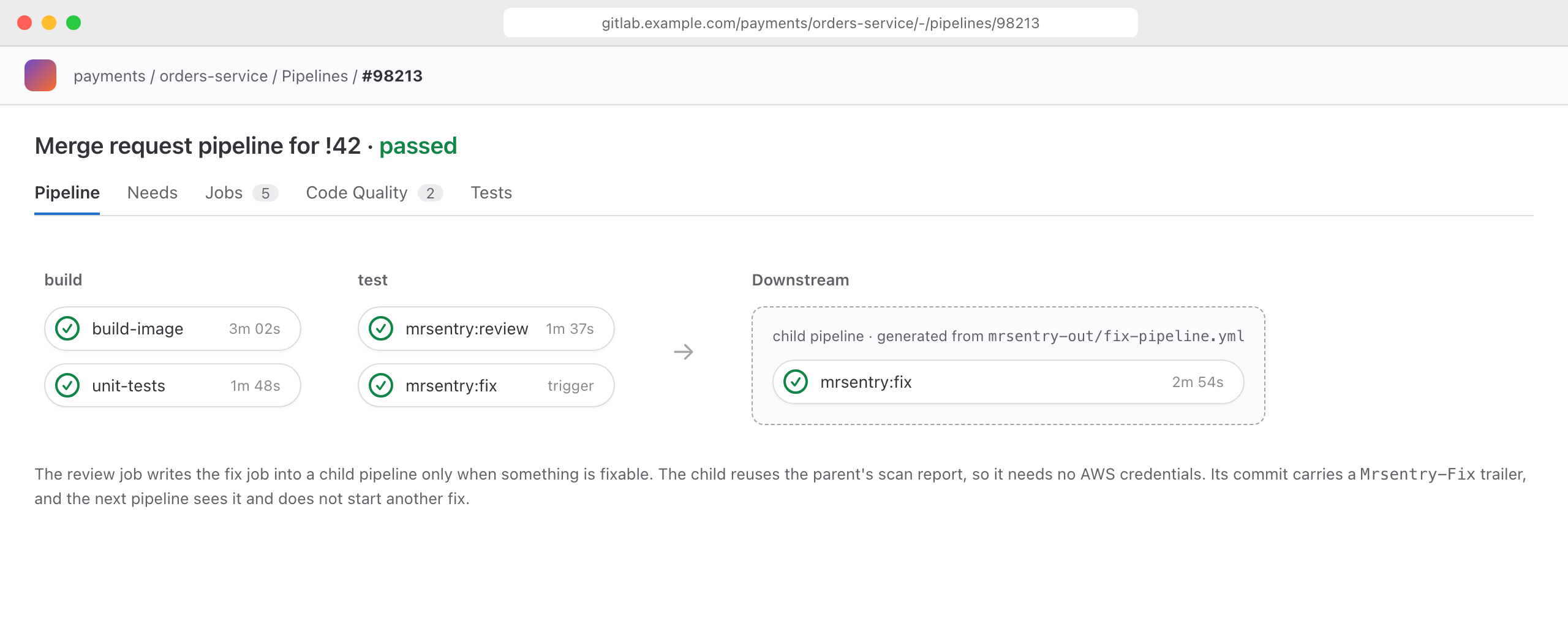This screenshot has width=1568, height=637.
Task: Click the downstream mrsentry:fix passed status icon
Action: 796,382
